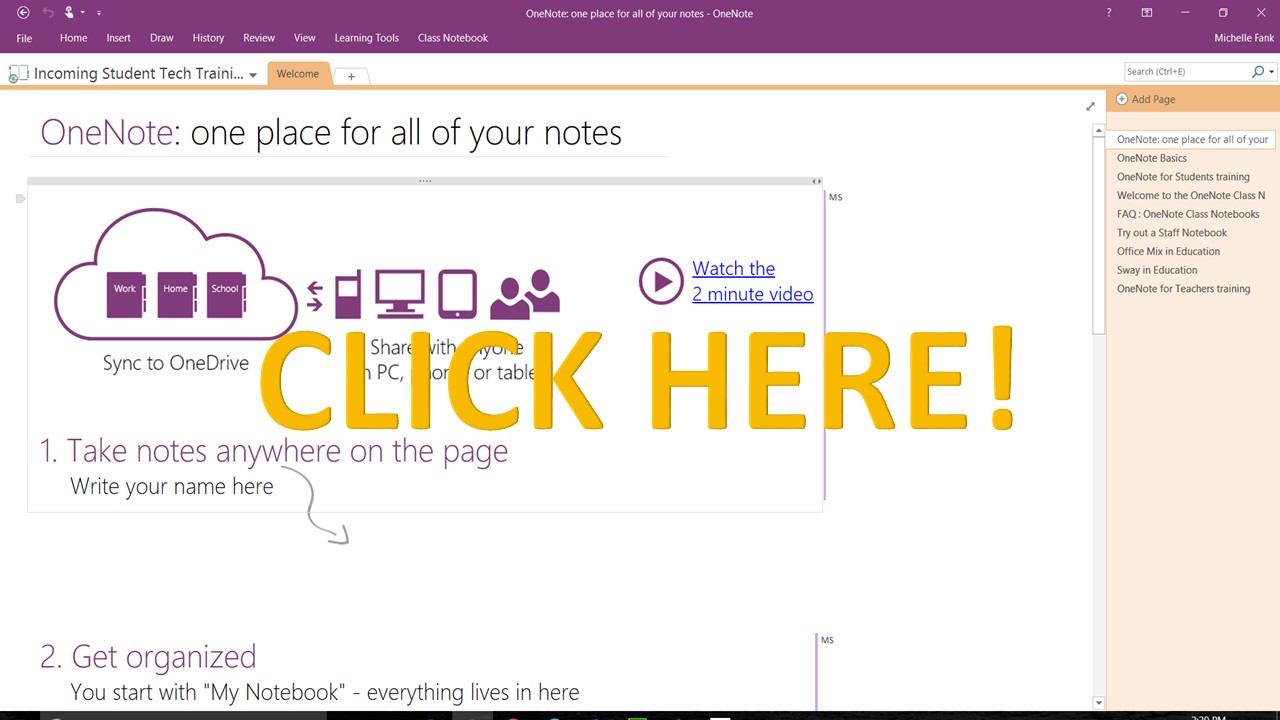This screenshot has width=1280, height=720.
Task: Click the mobile phone device icon
Action: click(348, 294)
